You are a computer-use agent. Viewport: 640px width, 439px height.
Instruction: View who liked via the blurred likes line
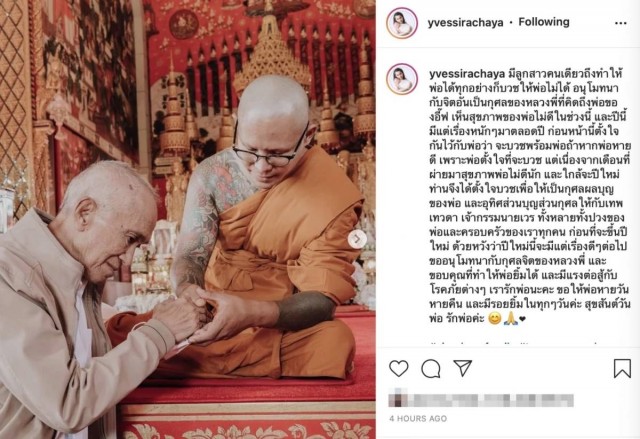click(x=481, y=400)
